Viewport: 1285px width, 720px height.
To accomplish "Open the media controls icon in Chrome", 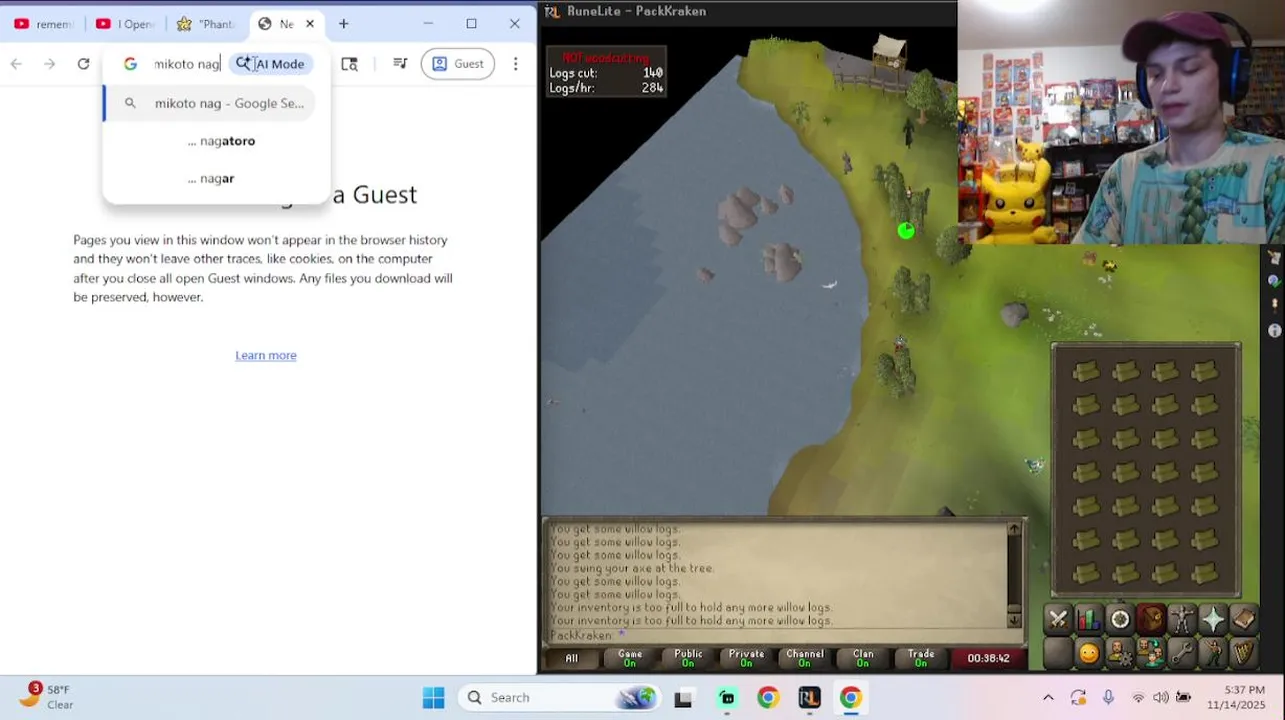I will click(x=400, y=64).
